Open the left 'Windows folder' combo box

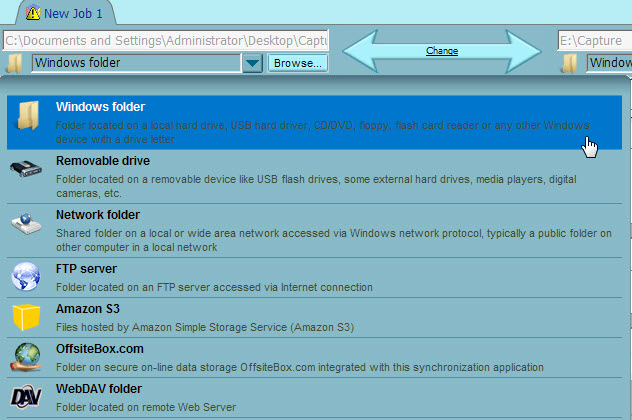point(135,64)
